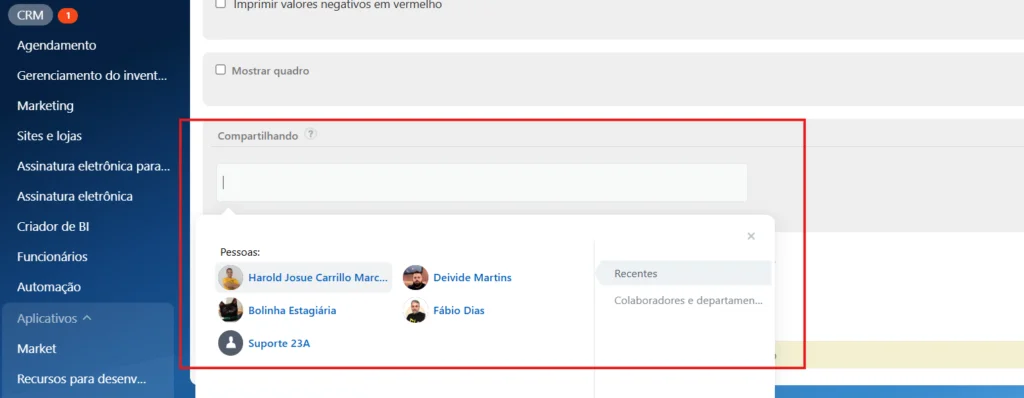Click Deivide Martins' avatar photo
Viewport: 1024px width, 398px height.
pos(415,278)
